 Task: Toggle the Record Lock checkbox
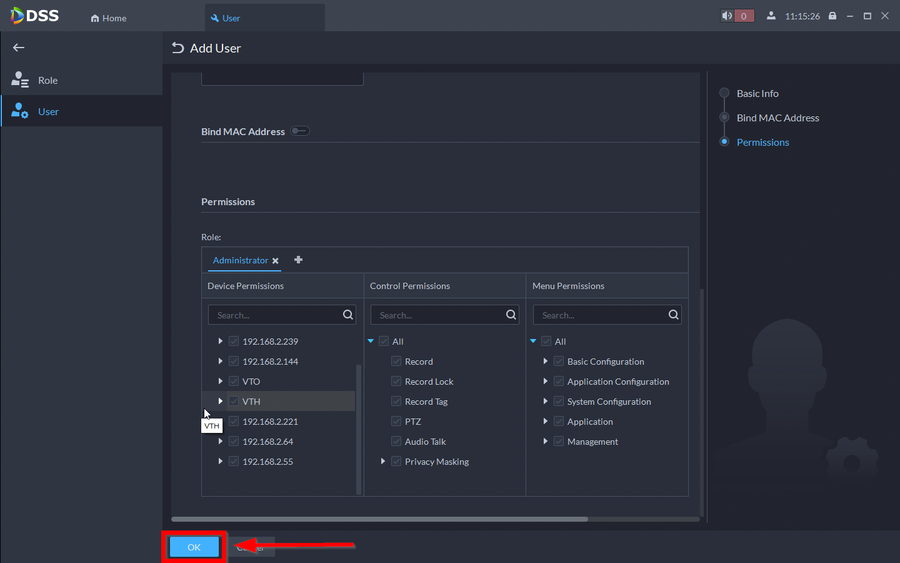coord(396,382)
